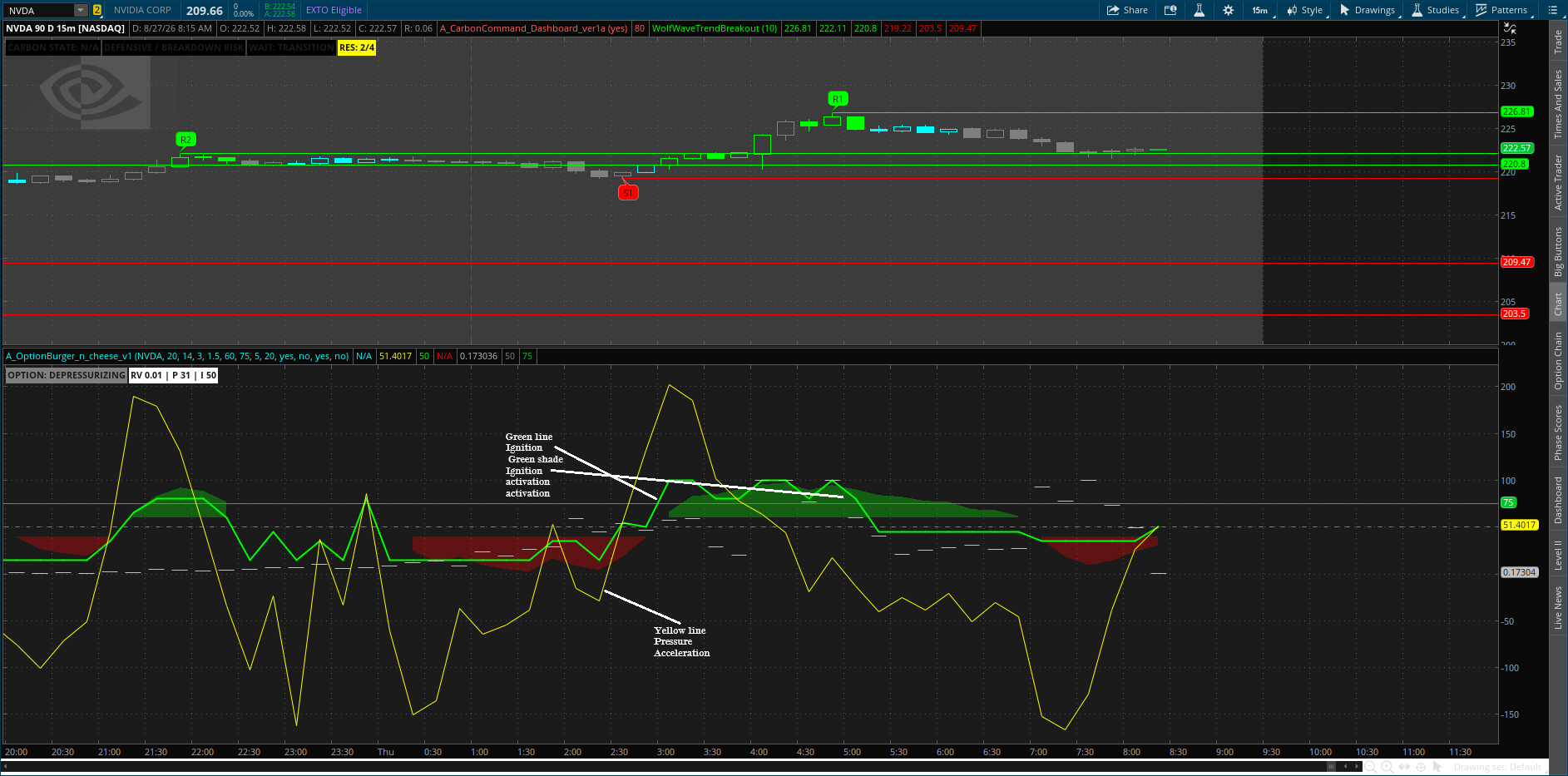Open the Phase Scores sidebar tab
This screenshot has height=776, width=1568.
click(x=1558, y=432)
